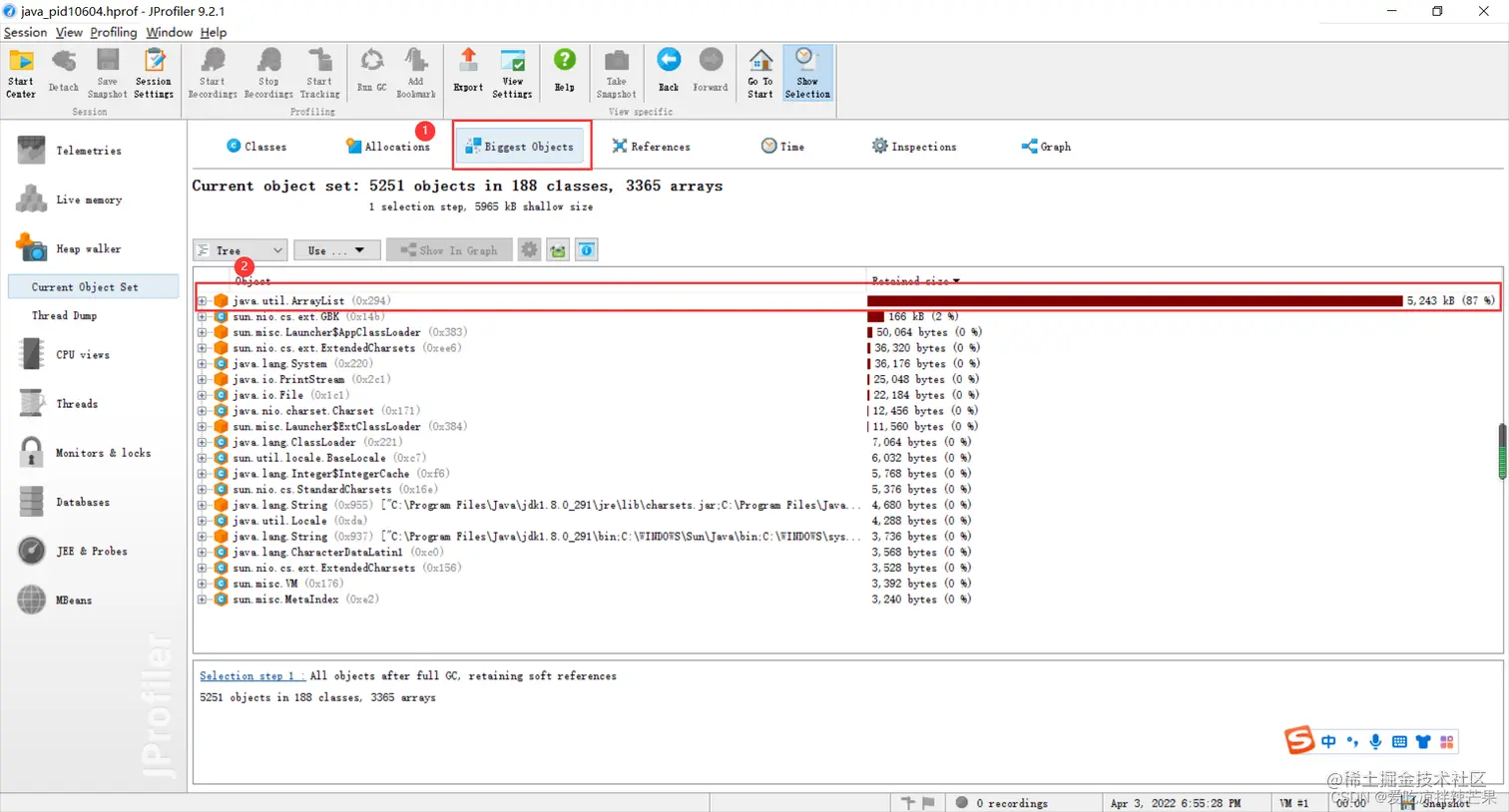Run GC from the toolbar
The width and height of the screenshot is (1509, 812).
(371, 73)
